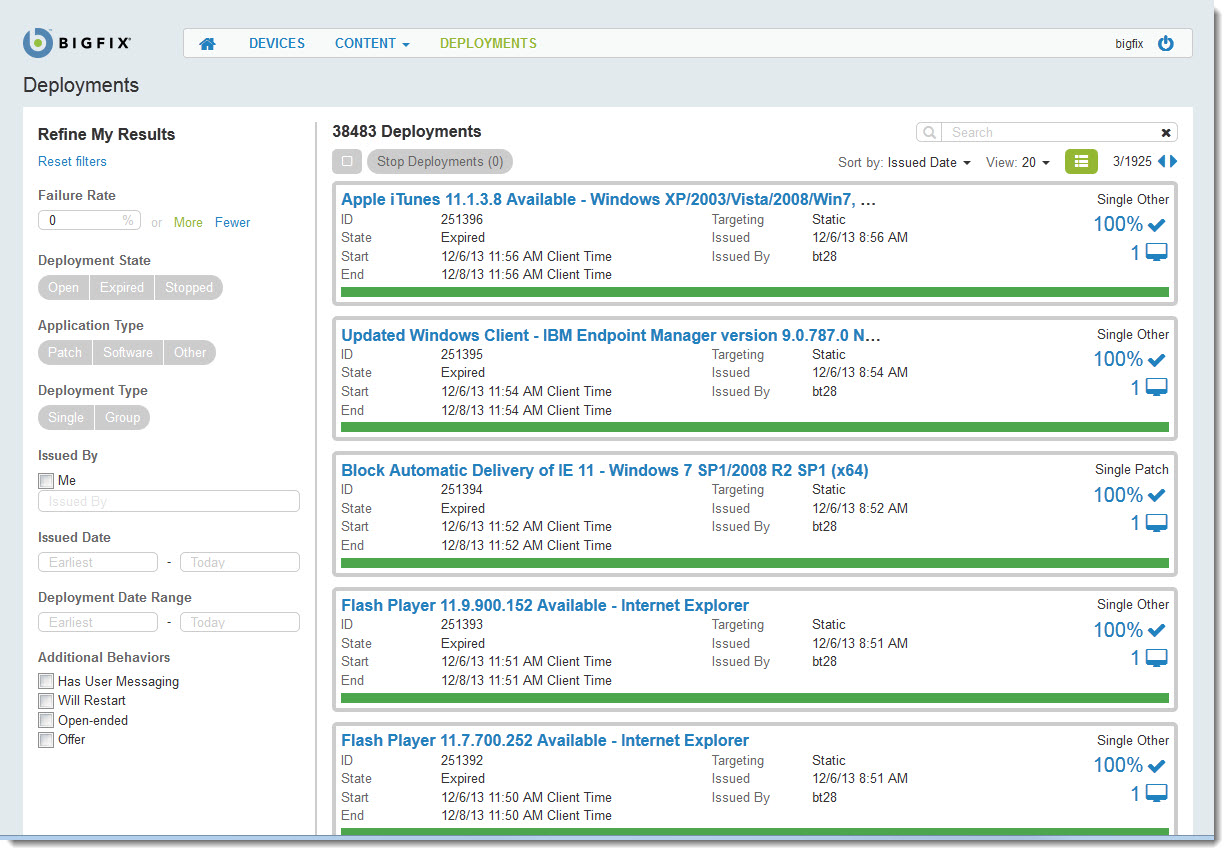
Task: Toggle the Open deployment state filter
Action: [64, 288]
